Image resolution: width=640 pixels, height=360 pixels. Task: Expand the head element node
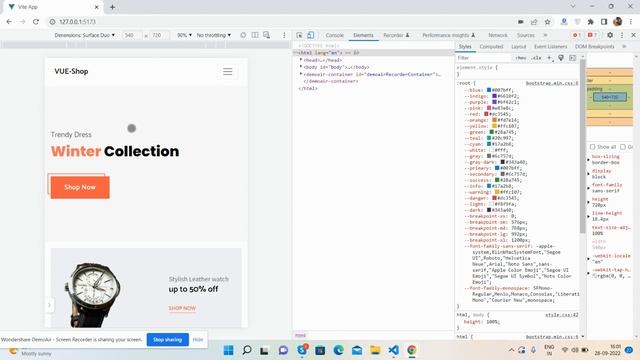point(301,60)
